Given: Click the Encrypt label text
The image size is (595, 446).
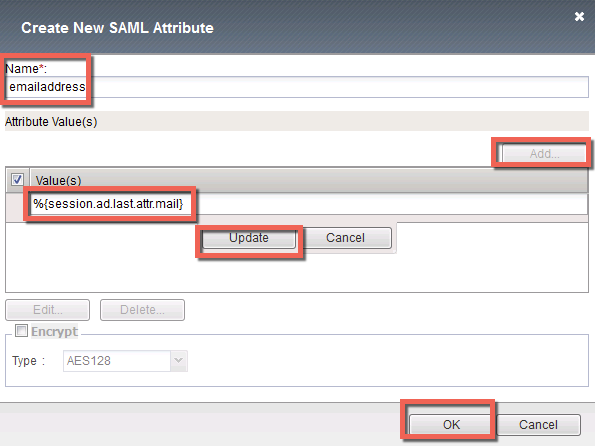Looking at the screenshot, I should click(x=54, y=331).
